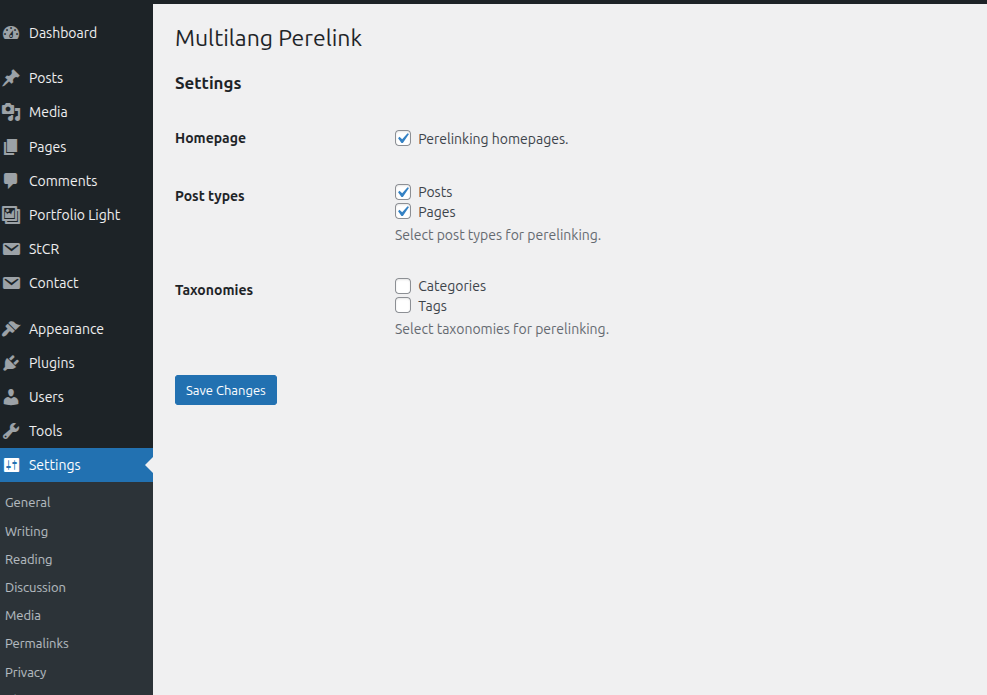This screenshot has height=695, width=987.
Task: Enable the Tags taxonomy checkbox
Action: click(x=403, y=306)
